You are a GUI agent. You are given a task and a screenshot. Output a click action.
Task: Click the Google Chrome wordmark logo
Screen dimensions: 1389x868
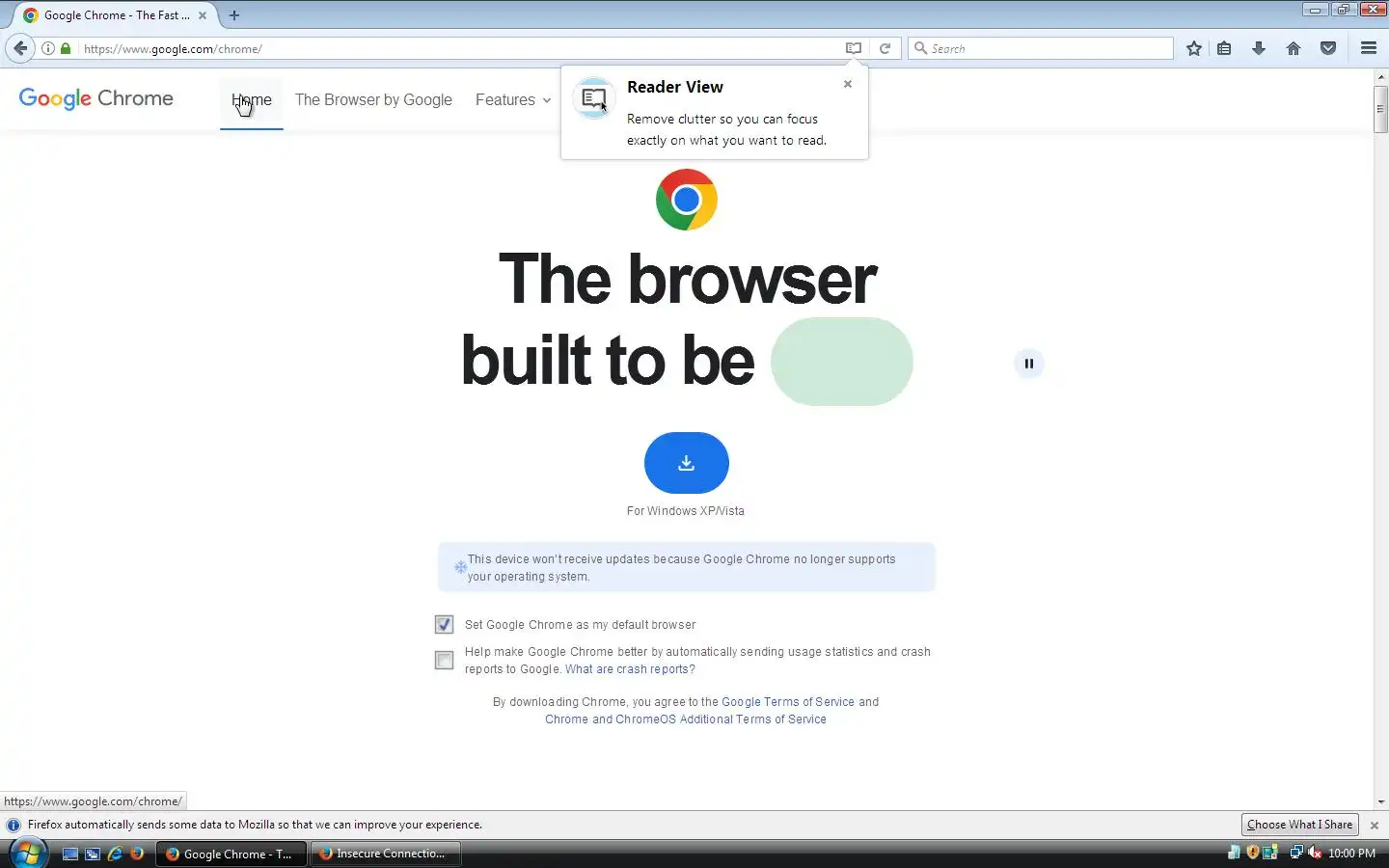coord(96,98)
